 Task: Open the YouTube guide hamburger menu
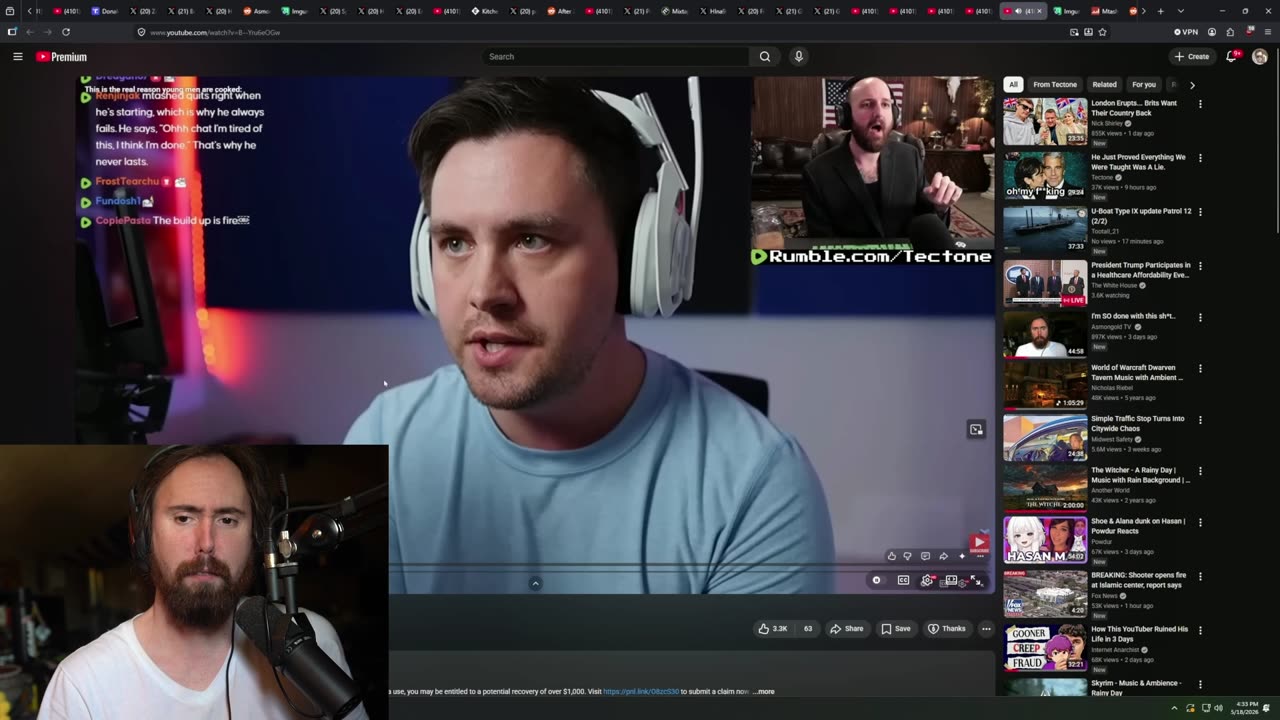click(x=17, y=57)
